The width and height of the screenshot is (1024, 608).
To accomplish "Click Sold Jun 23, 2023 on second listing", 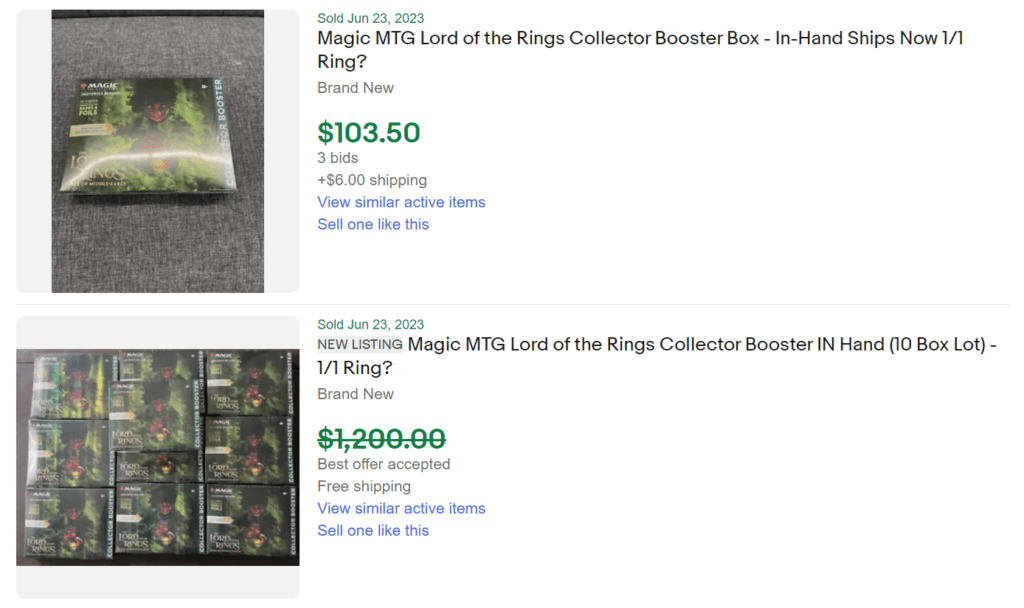I will pyautogui.click(x=370, y=324).
